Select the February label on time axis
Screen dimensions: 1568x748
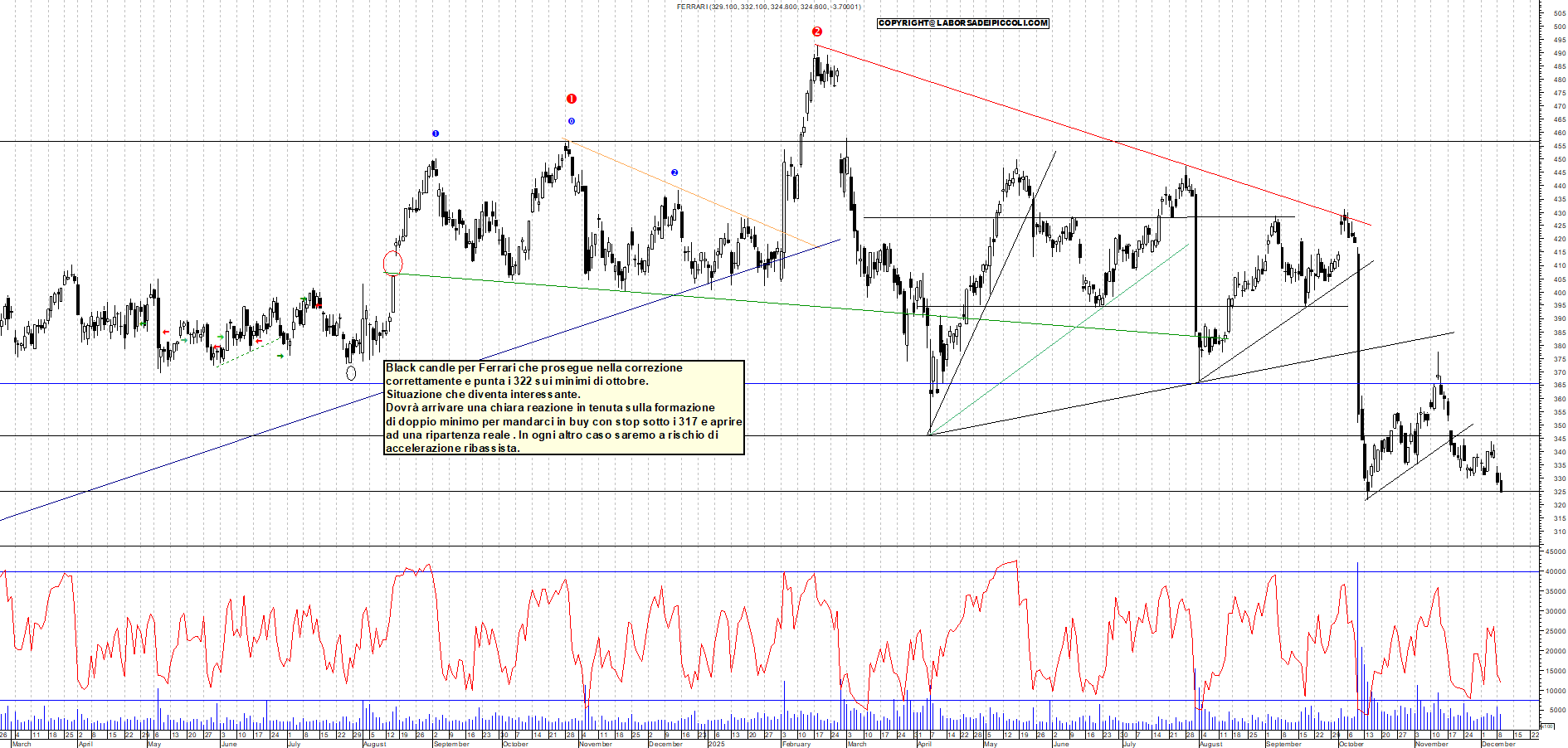[796, 744]
